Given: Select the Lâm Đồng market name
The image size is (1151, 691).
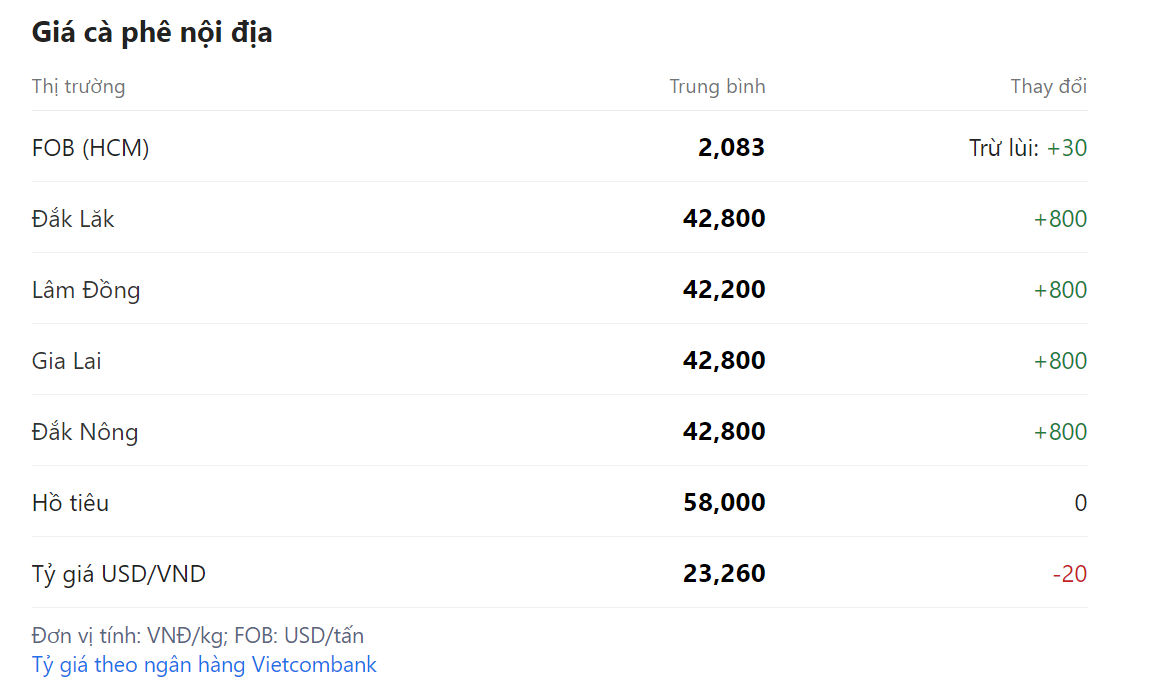Looking at the screenshot, I should pos(86,290).
